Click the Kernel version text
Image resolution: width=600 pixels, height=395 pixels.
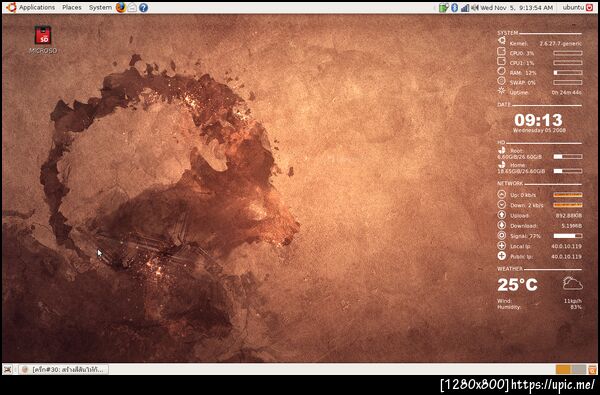(561, 44)
